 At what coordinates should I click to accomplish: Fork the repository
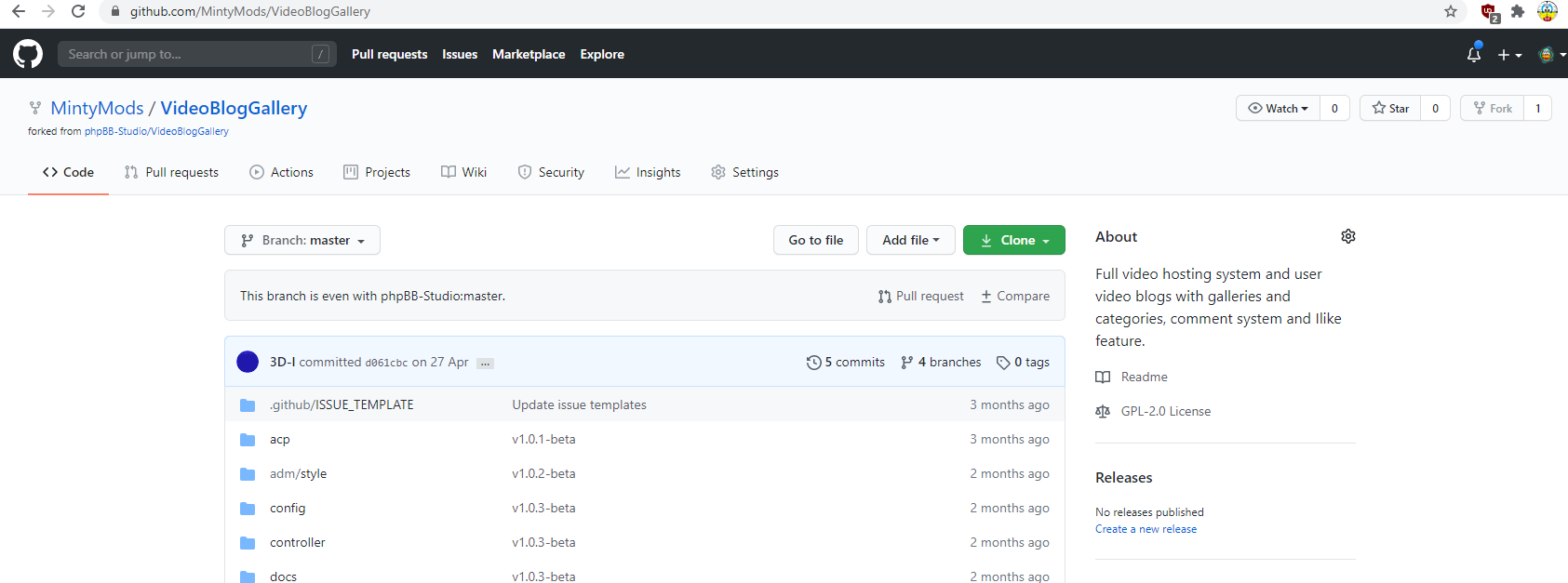1493,108
